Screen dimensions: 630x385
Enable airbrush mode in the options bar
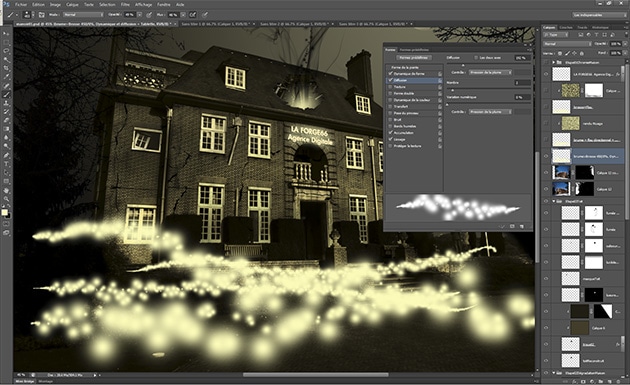click(193, 14)
